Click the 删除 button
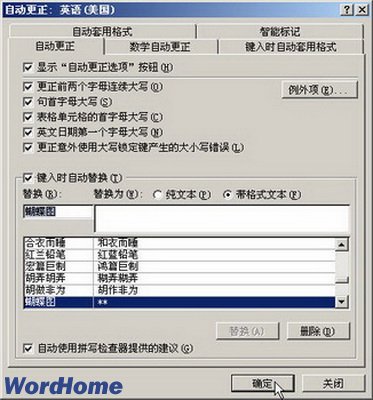Viewport: 373px width, 400px height. (x=318, y=331)
